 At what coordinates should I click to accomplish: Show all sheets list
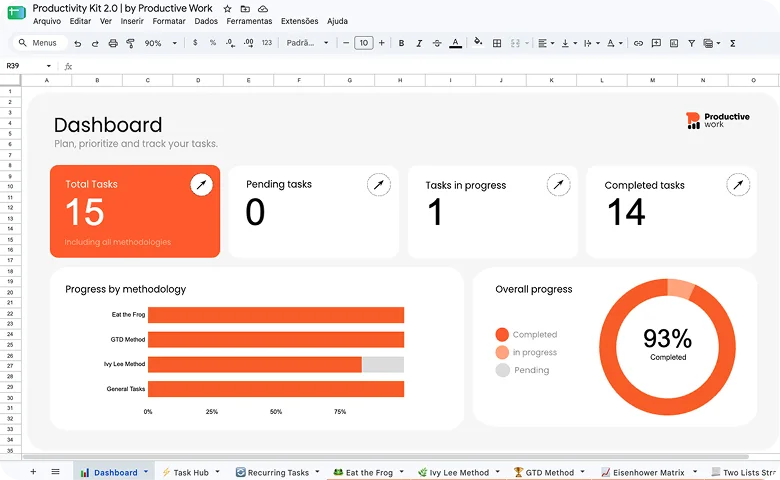(x=55, y=472)
